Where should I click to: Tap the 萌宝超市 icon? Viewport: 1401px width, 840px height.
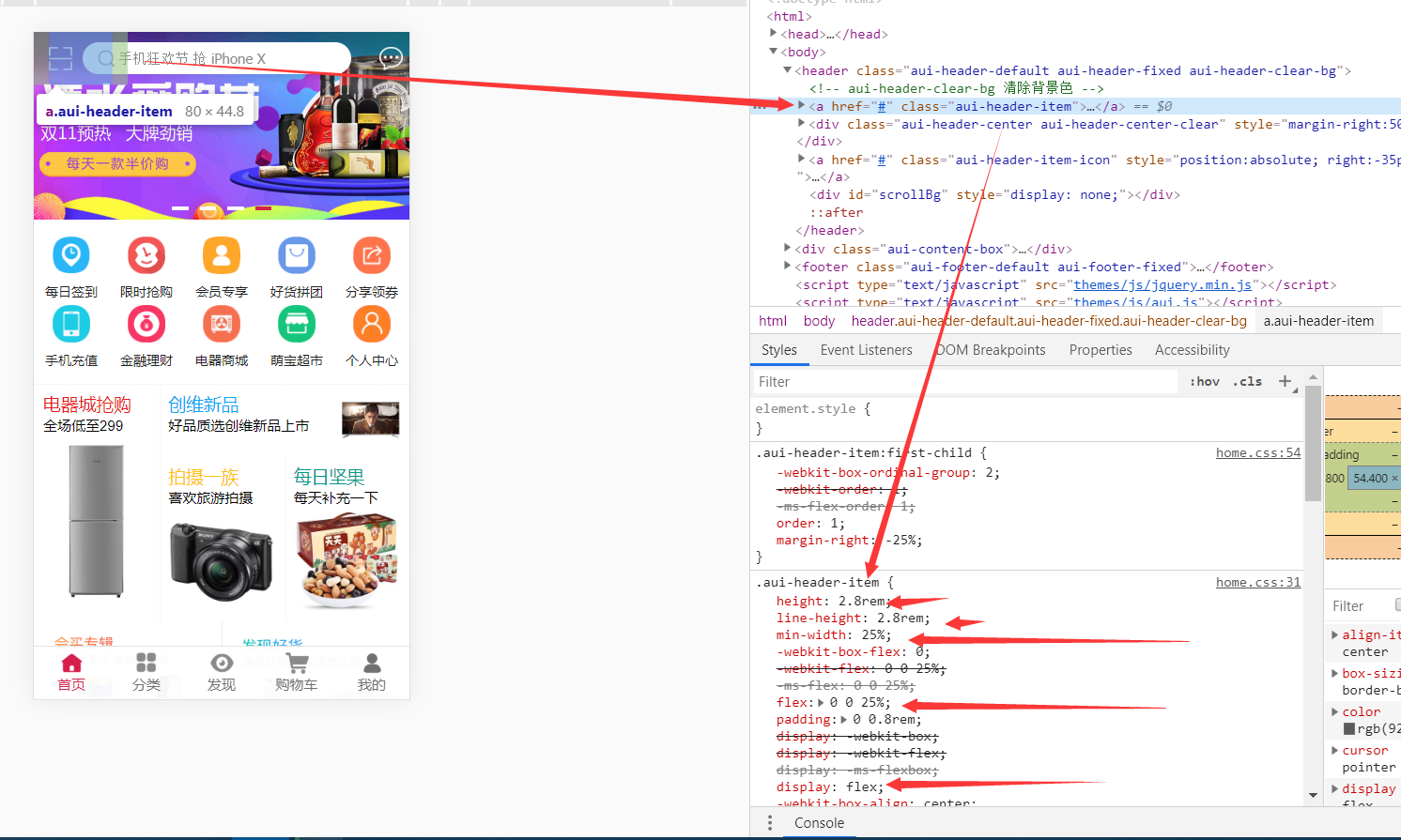[x=297, y=325]
